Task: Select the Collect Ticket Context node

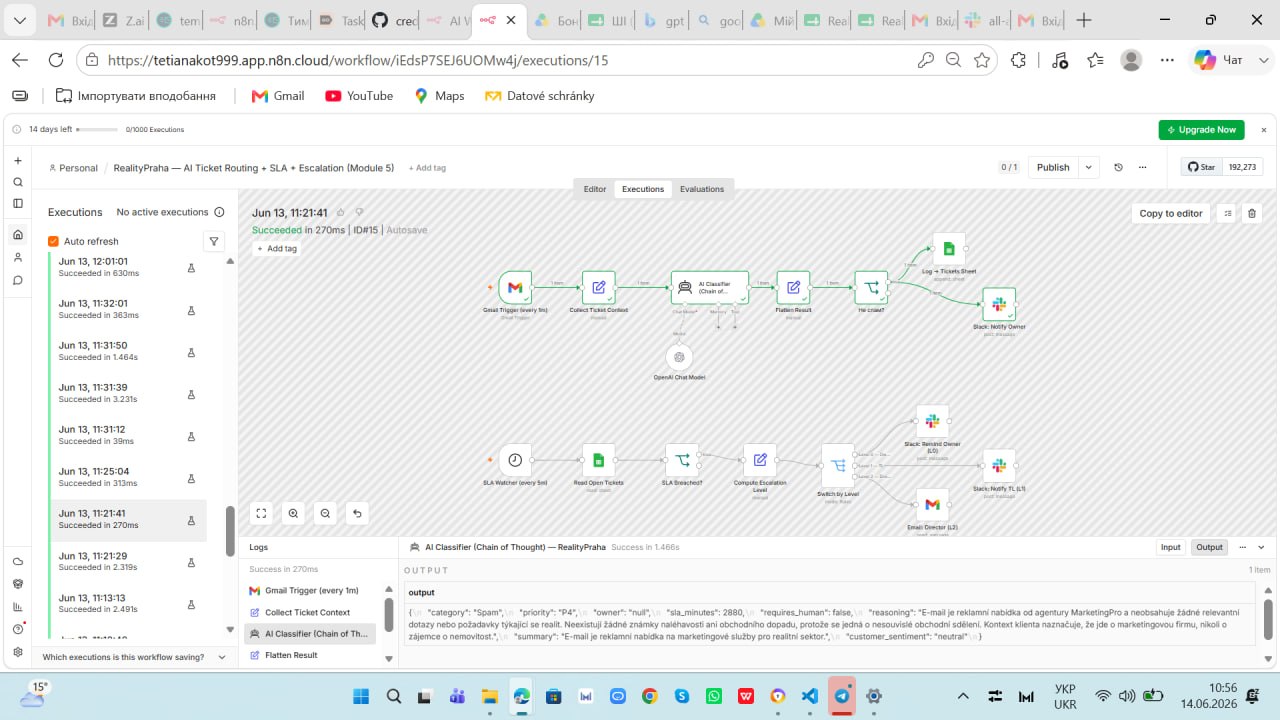Action: click(599, 288)
